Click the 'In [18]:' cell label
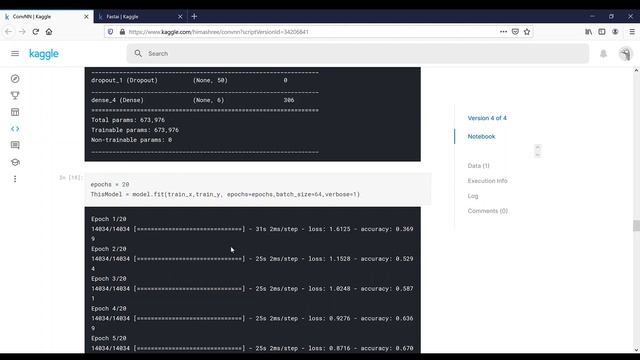 (x=71, y=178)
